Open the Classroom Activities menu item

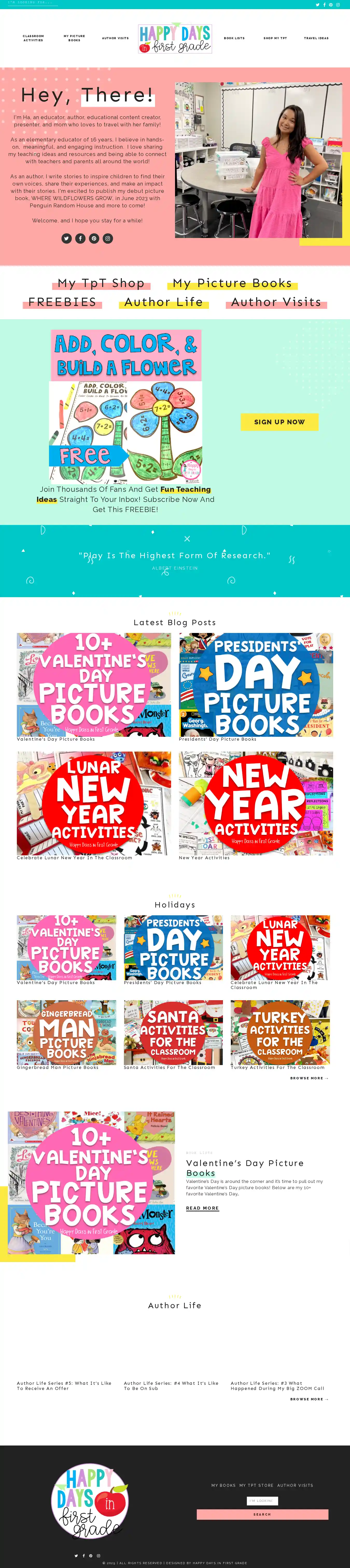[x=33, y=38]
